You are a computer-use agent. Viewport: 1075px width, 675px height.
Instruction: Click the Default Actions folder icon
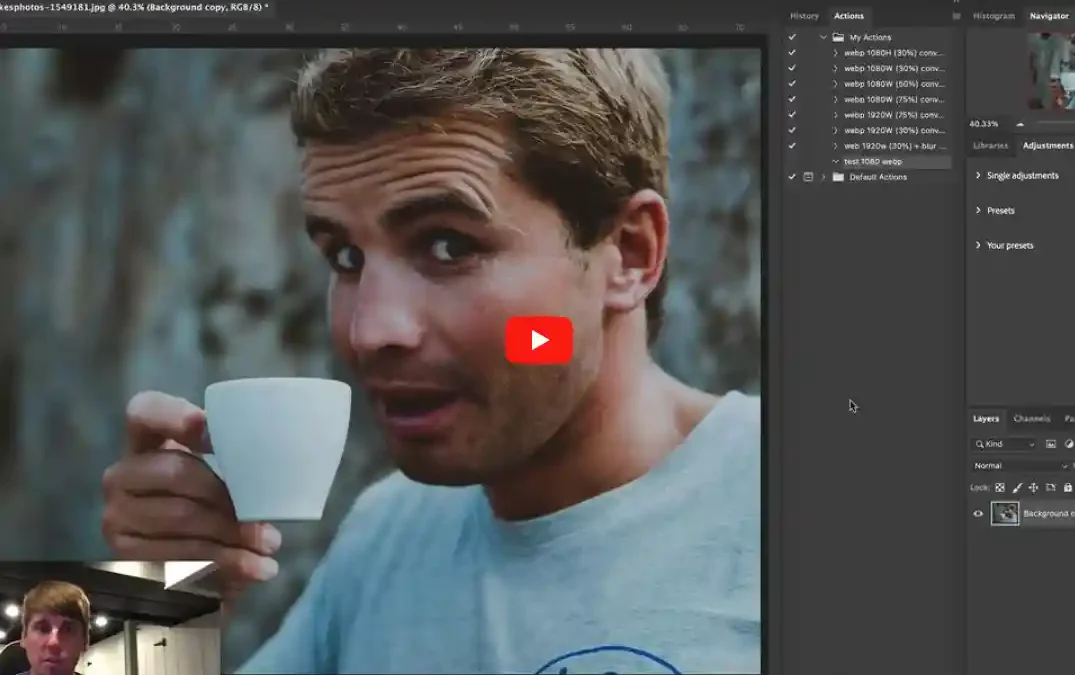click(x=838, y=177)
